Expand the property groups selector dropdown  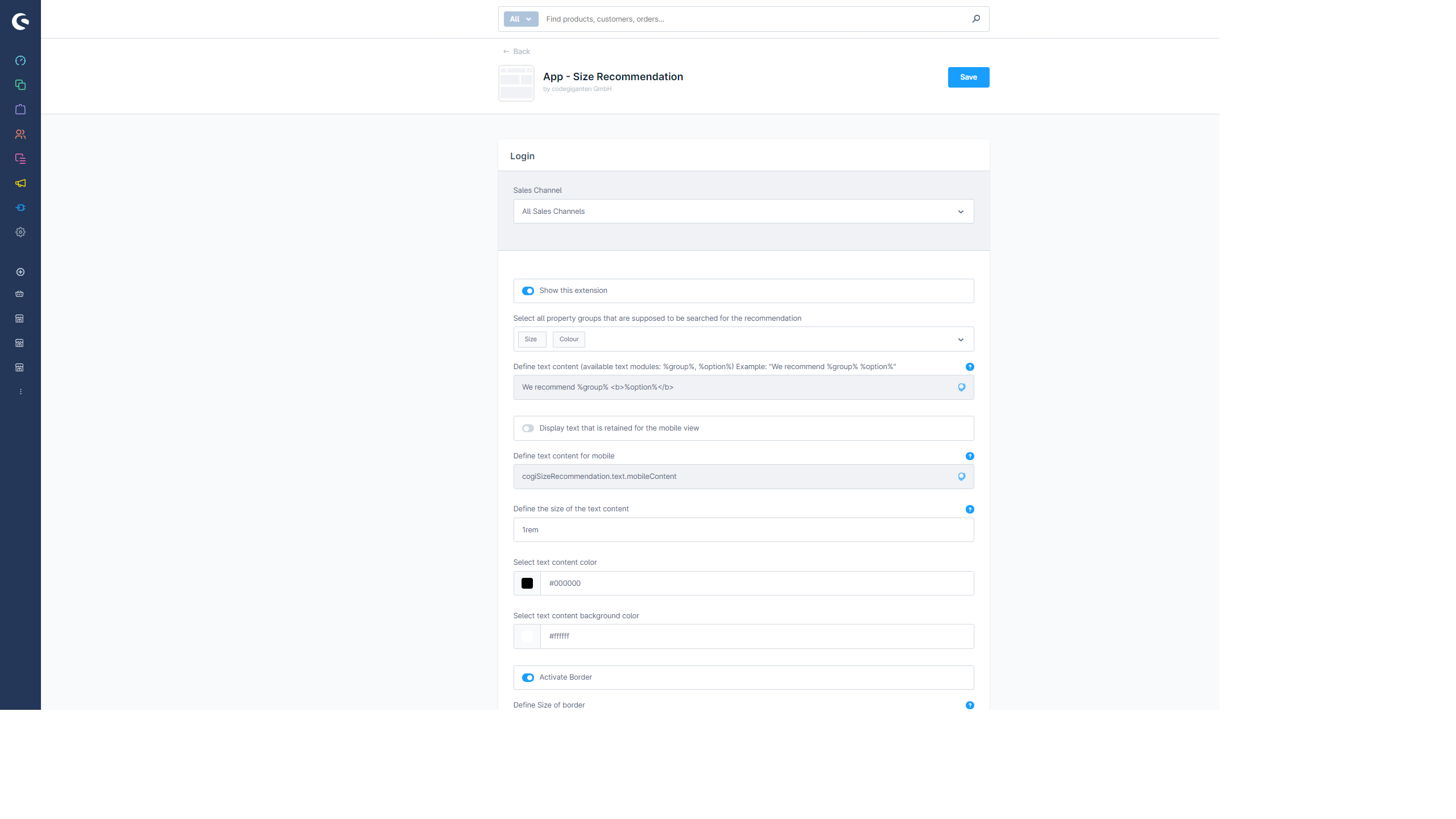pos(961,339)
